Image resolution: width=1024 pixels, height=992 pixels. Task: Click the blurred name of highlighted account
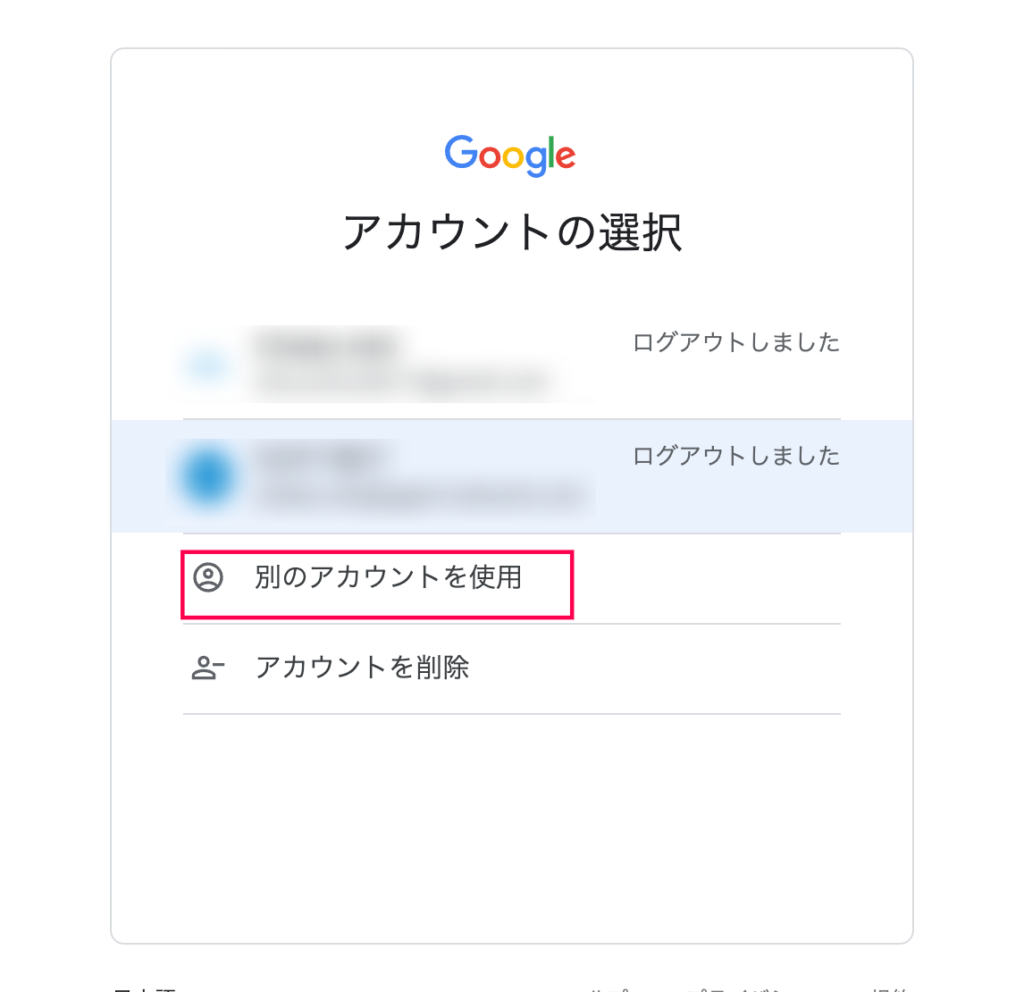pos(321,456)
